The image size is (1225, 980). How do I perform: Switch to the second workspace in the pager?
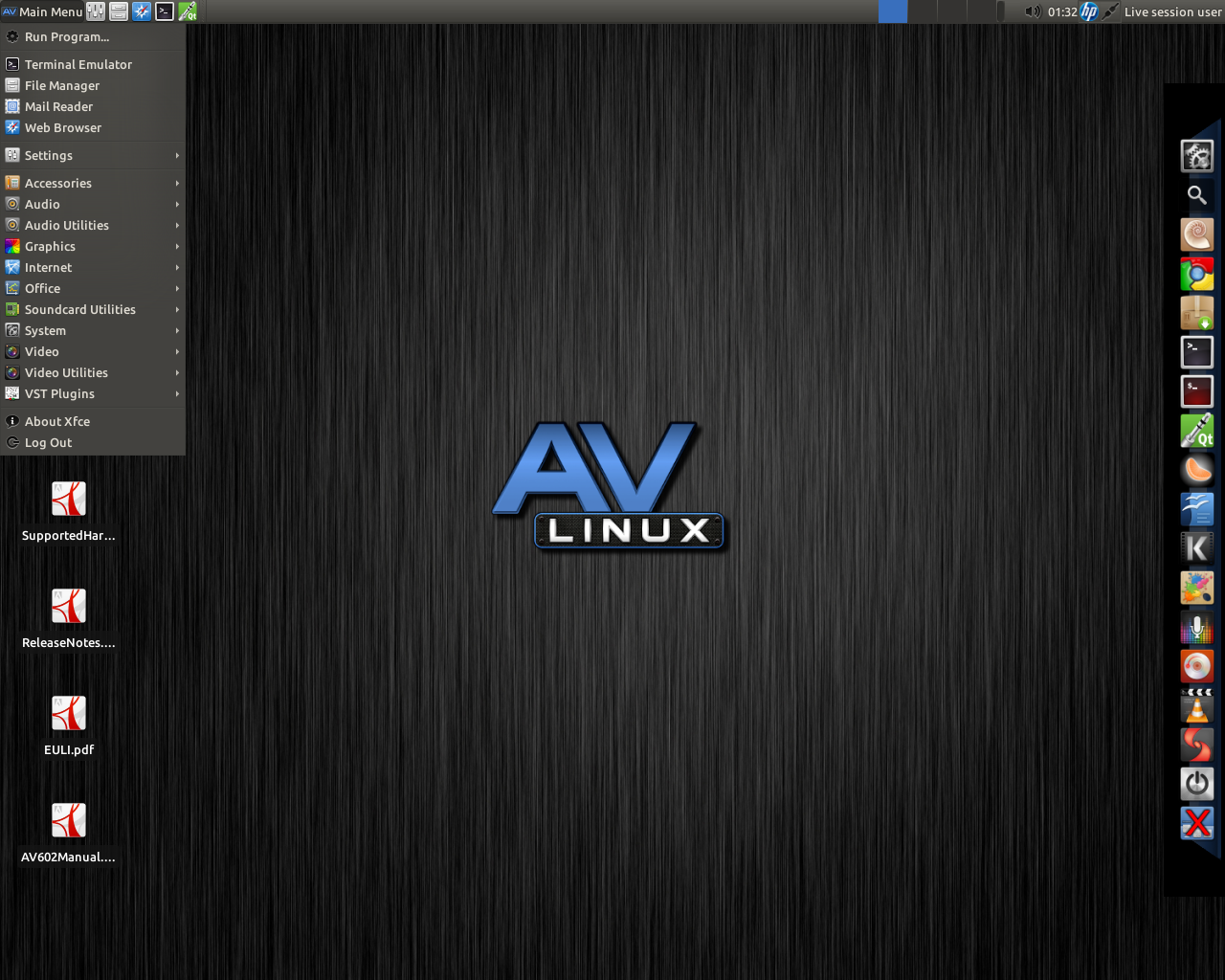923,11
